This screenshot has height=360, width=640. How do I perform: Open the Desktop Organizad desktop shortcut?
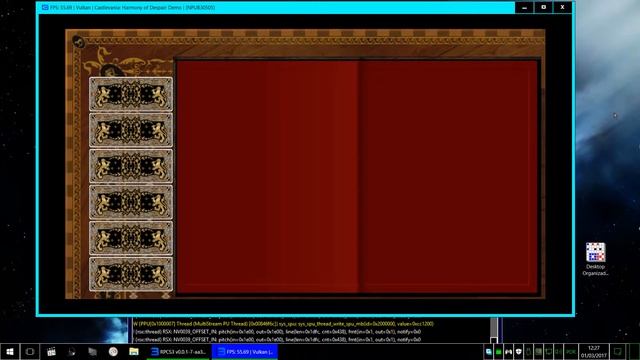[596, 259]
